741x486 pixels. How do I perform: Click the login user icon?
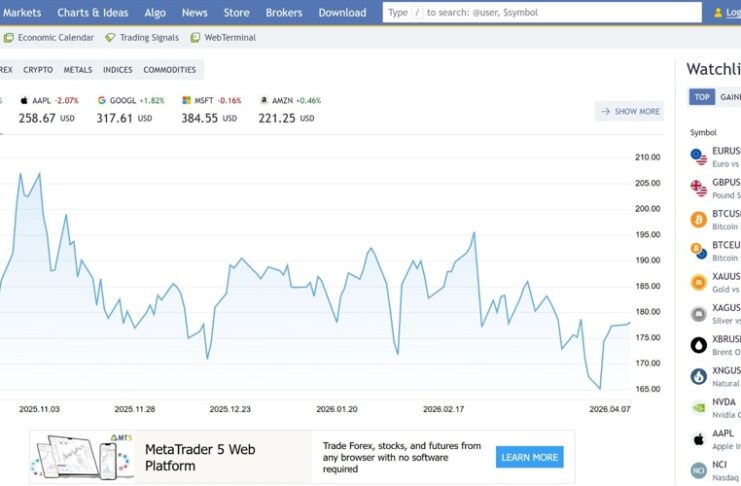(x=718, y=13)
